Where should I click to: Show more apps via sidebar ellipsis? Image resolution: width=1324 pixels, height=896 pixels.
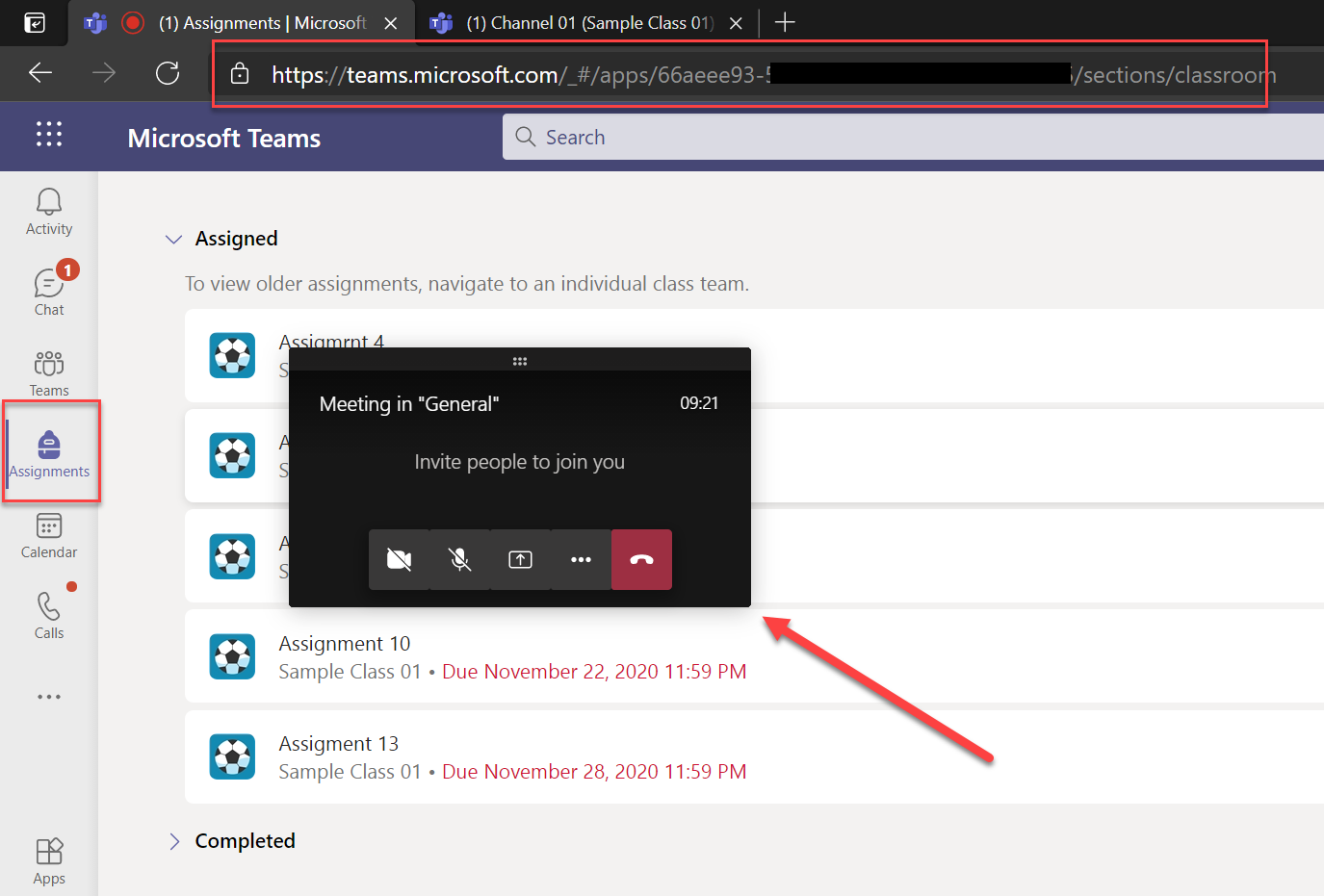tap(49, 697)
